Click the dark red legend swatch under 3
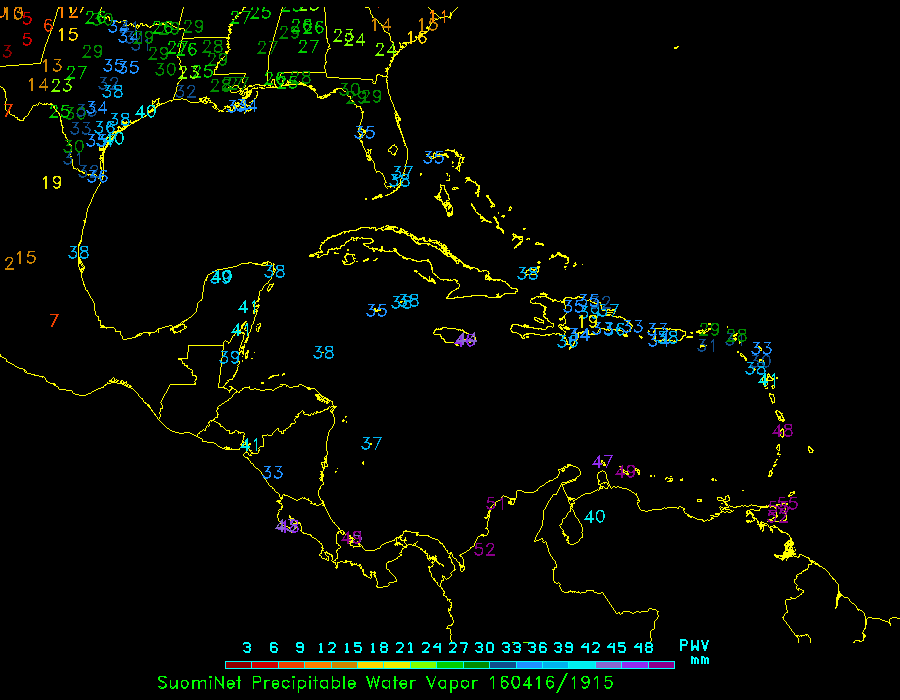 pos(238,665)
